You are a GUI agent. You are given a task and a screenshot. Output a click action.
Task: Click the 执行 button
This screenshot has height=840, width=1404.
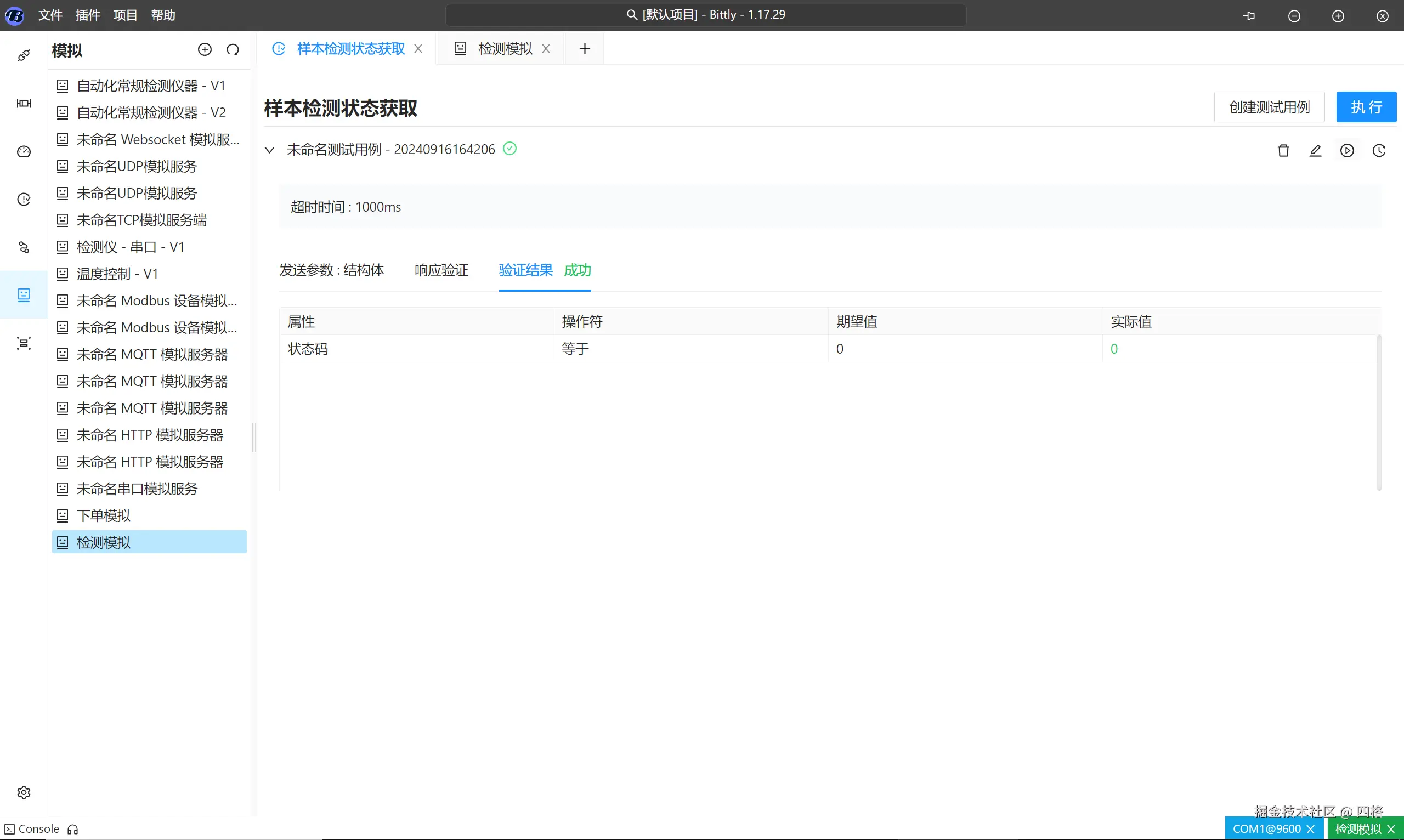[1366, 107]
